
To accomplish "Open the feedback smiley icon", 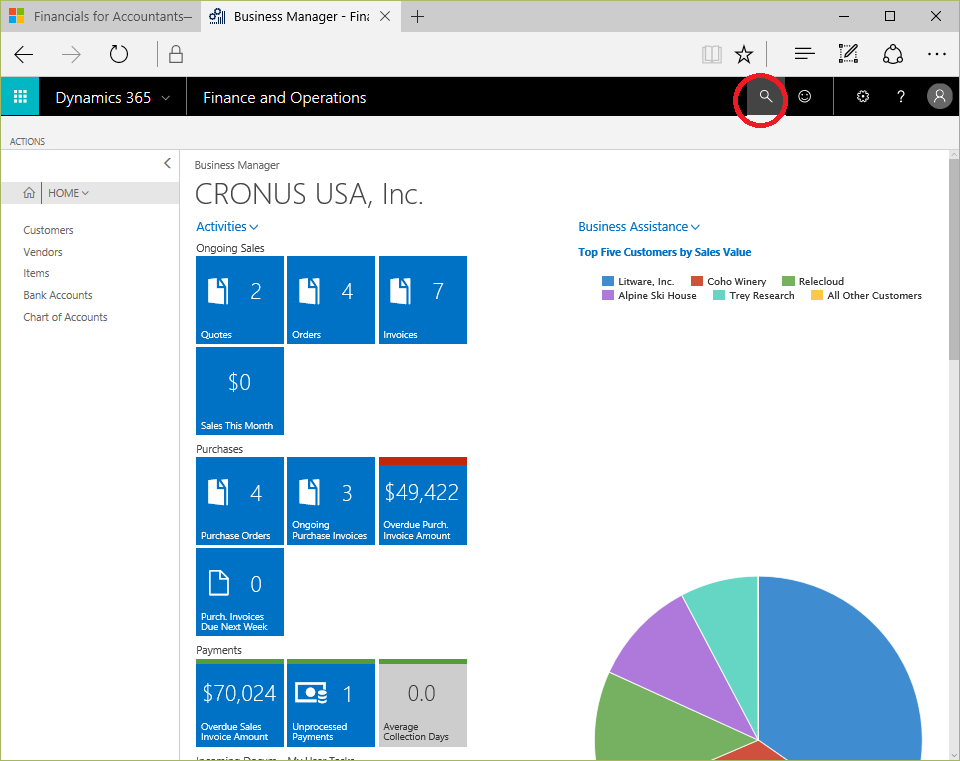I will point(804,96).
